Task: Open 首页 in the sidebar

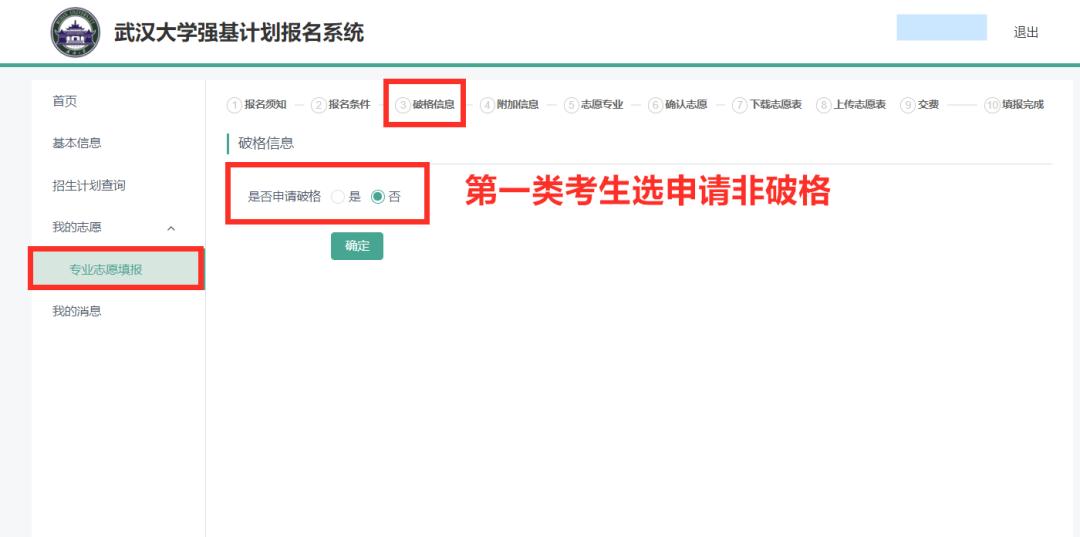Action: point(65,101)
